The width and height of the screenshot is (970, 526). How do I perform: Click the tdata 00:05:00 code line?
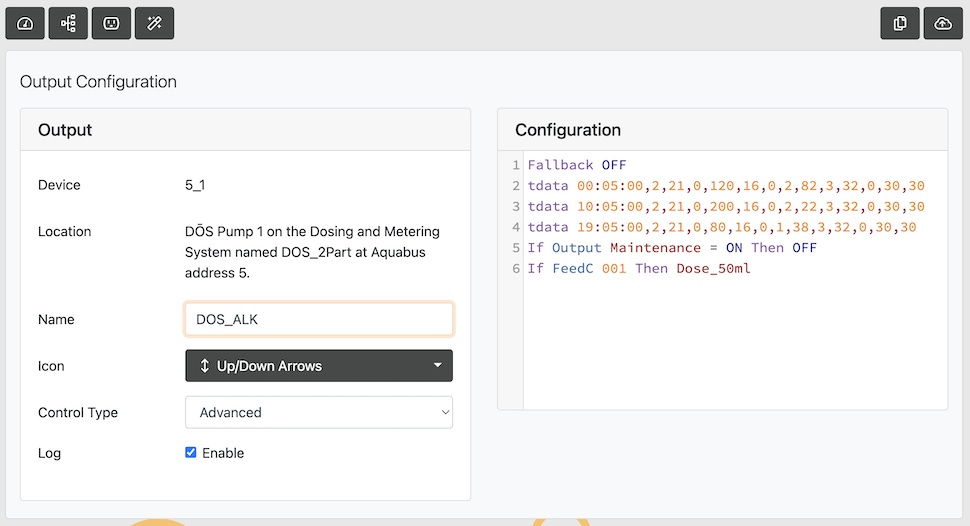click(x=725, y=186)
